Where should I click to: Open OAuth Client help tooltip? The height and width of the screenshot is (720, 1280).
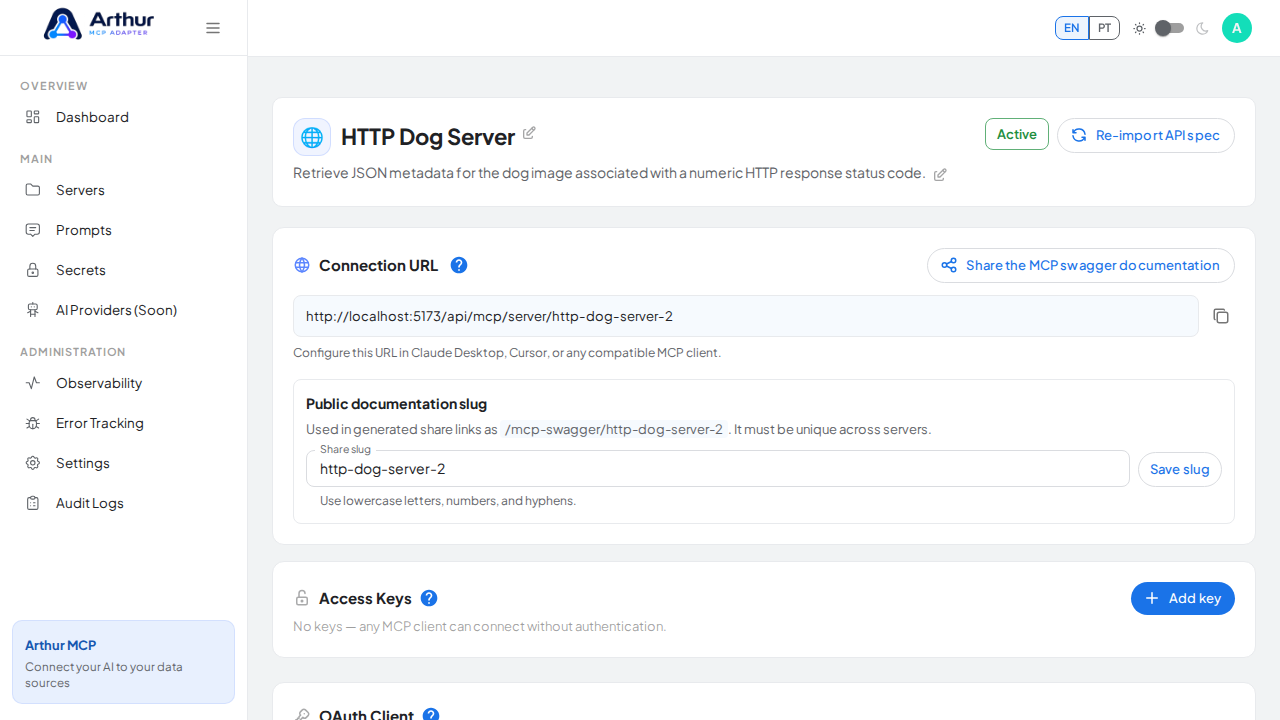tap(431, 715)
